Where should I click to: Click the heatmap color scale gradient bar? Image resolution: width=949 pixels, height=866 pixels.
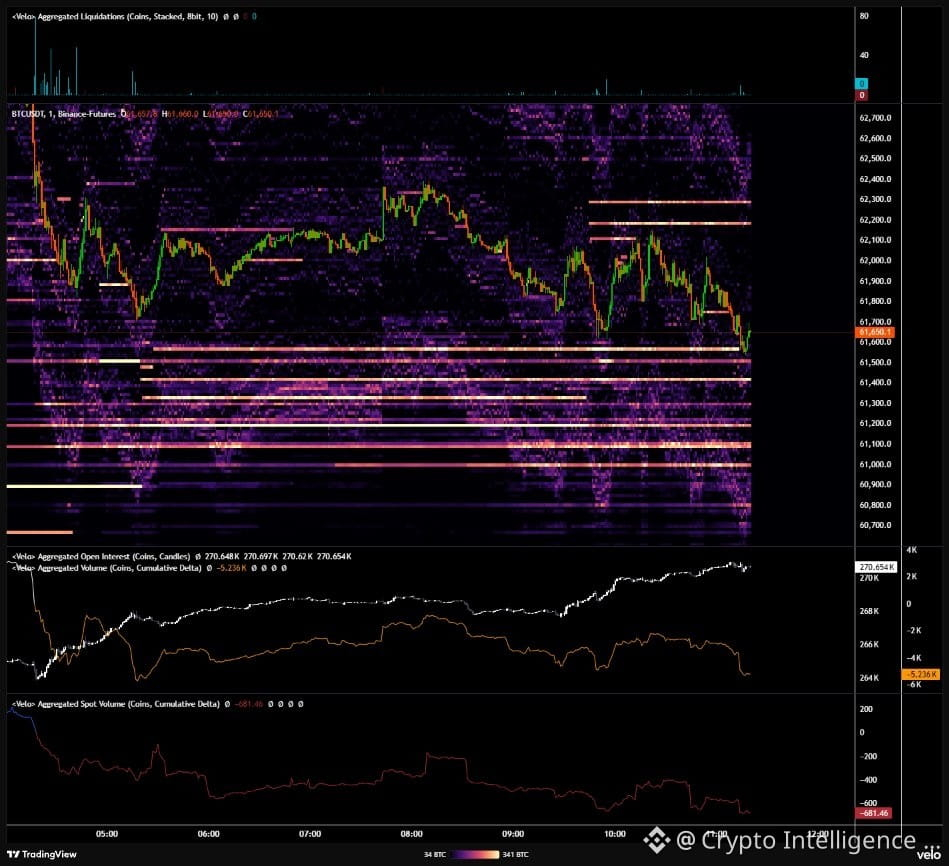[x=474, y=855]
